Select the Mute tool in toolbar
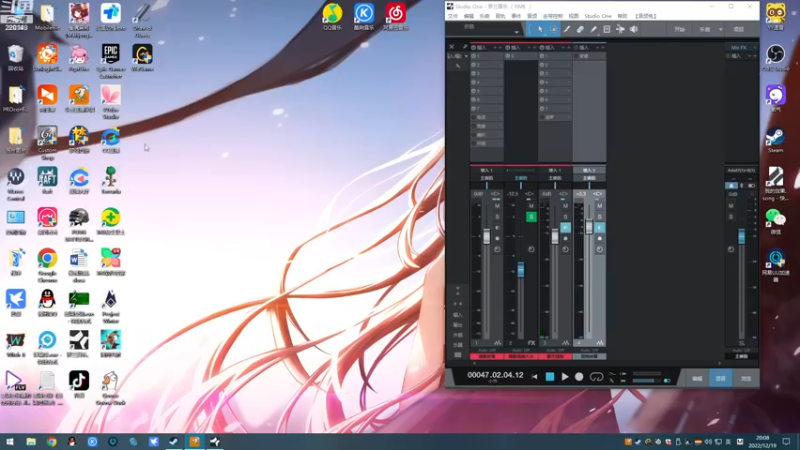 (607, 30)
